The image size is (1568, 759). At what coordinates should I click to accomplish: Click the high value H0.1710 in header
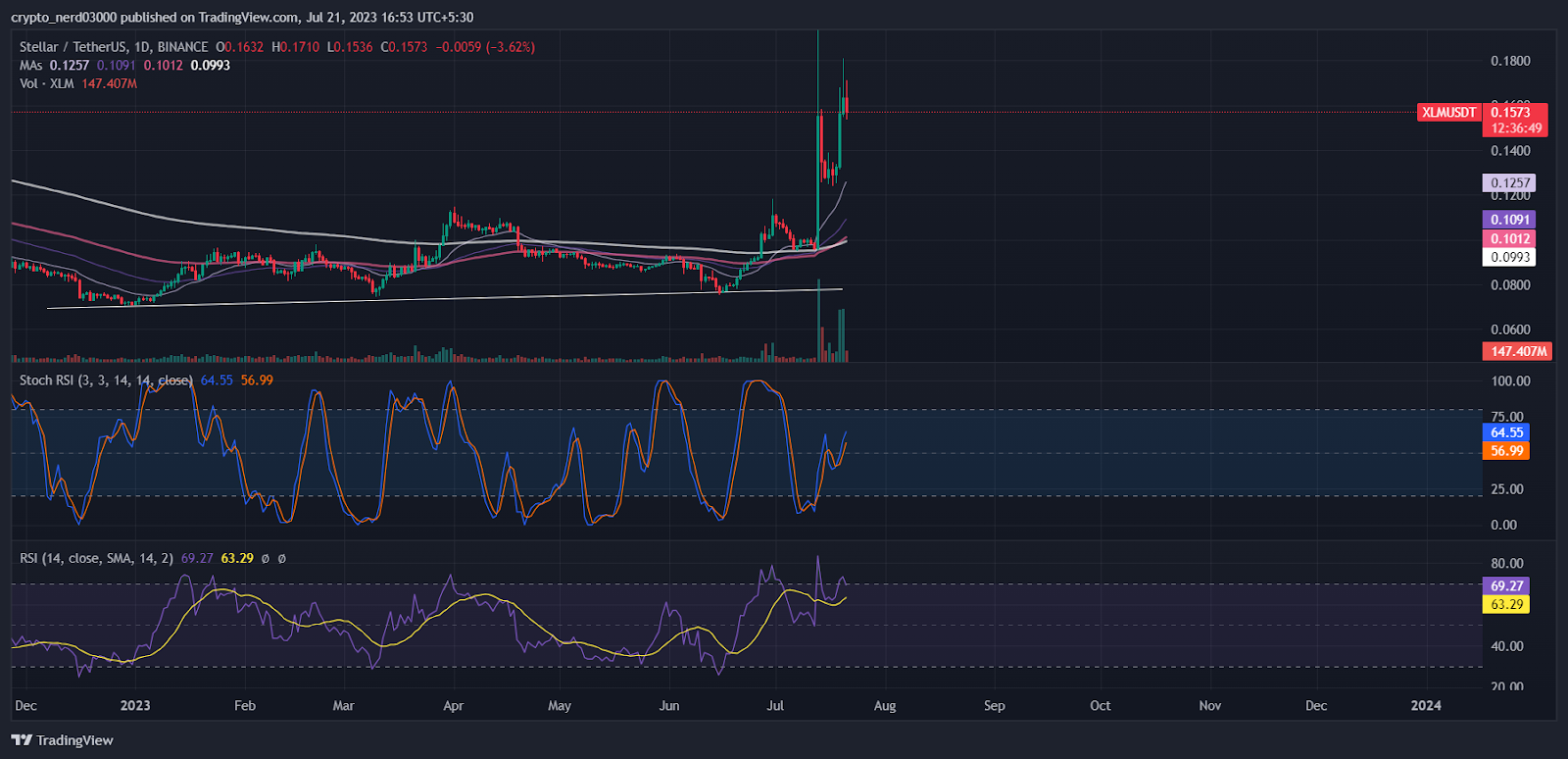click(x=295, y=47)
